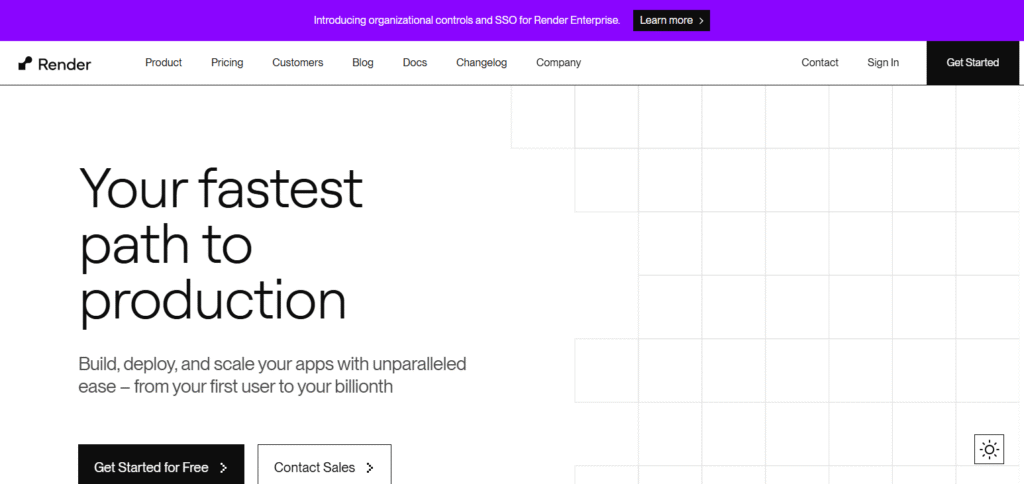Open the Company menu

(558, 63)
